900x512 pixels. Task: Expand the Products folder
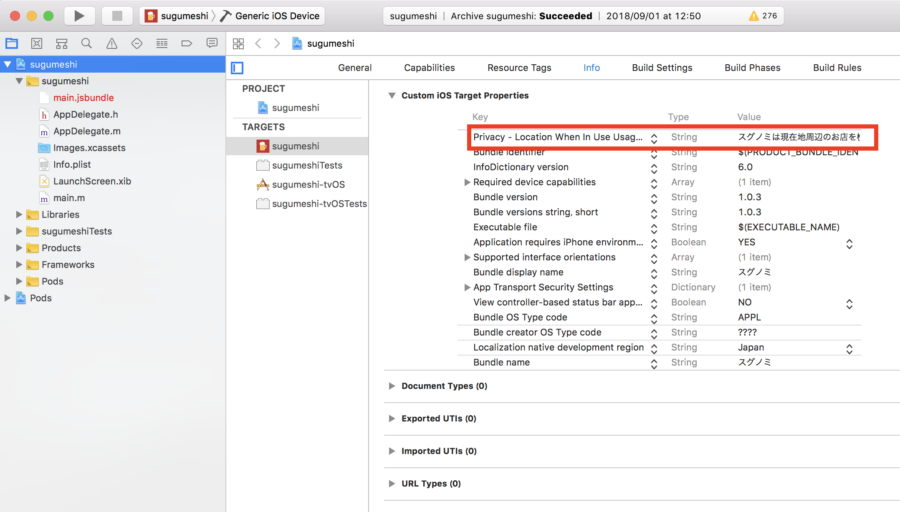point(19,248)
